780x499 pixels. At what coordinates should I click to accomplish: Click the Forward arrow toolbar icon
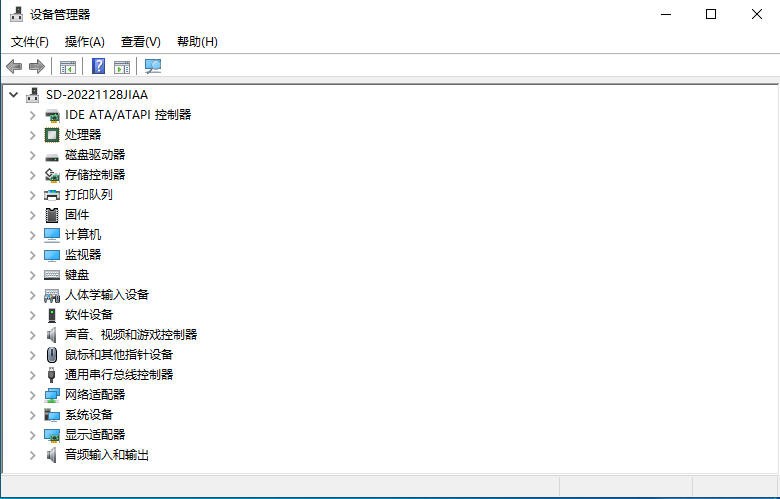pyautogui.click(x=37, y=66)
